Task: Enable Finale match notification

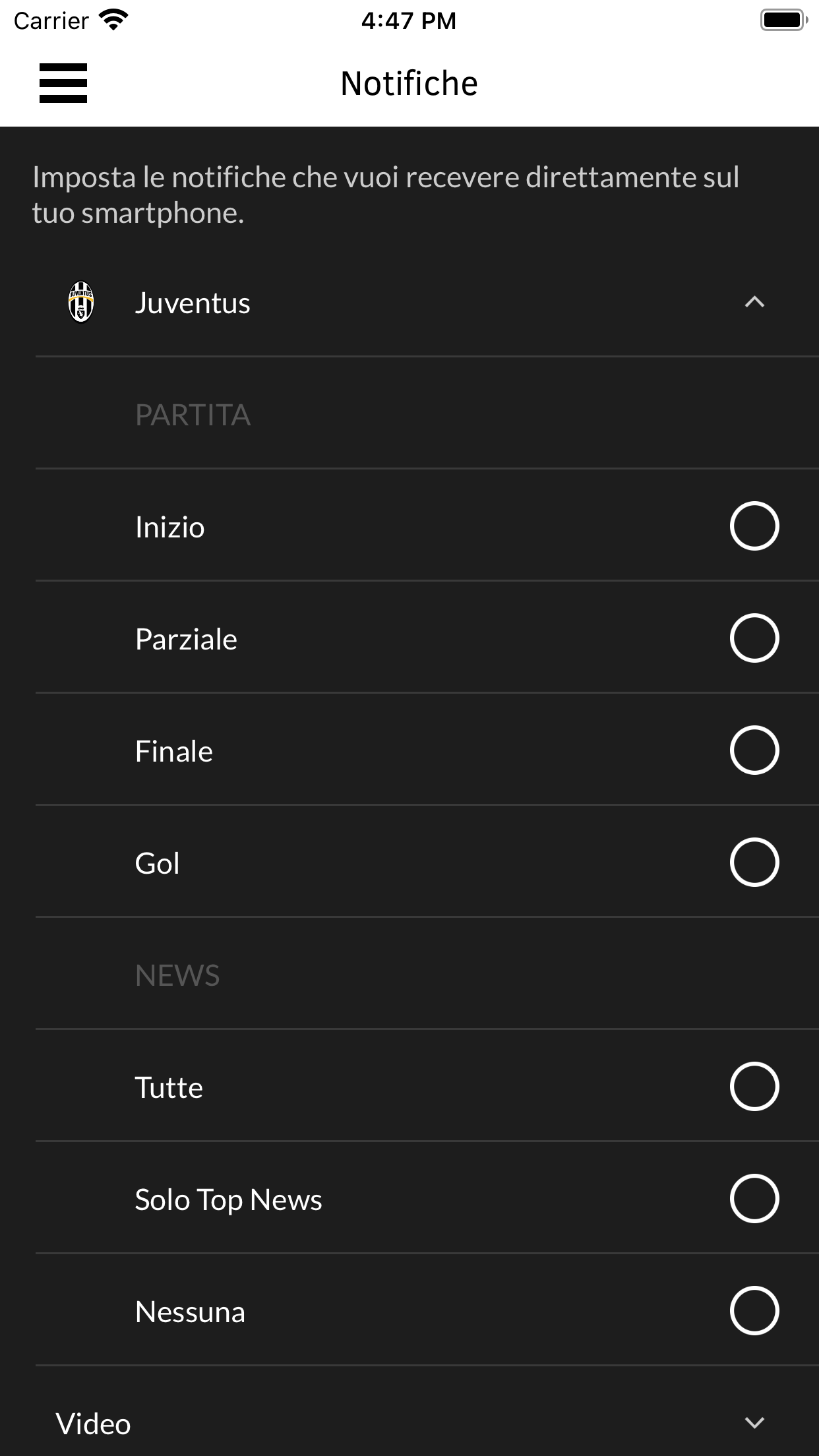Action: pos(754,750)
